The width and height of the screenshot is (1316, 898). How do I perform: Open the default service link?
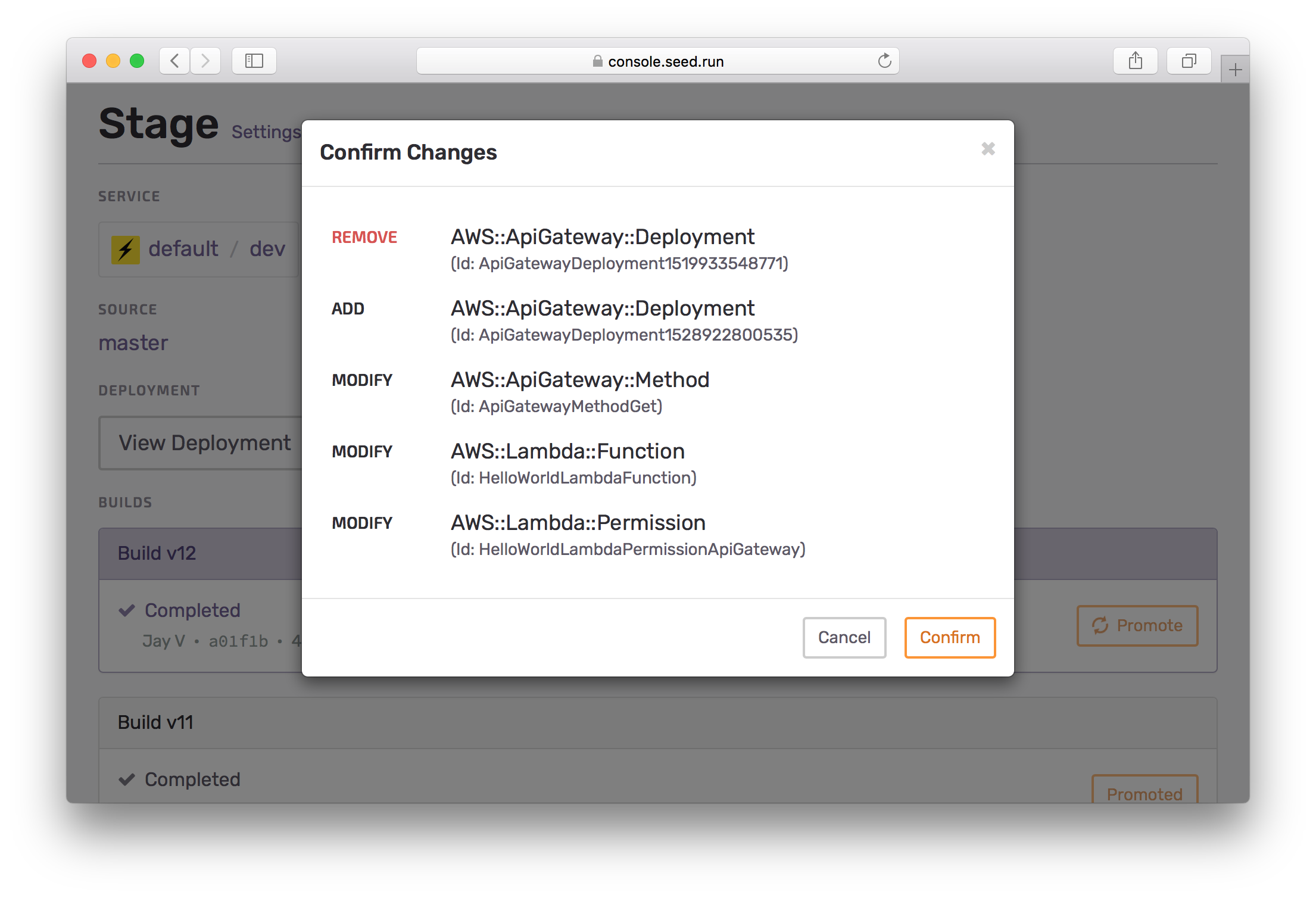click(x=183, y=249)
